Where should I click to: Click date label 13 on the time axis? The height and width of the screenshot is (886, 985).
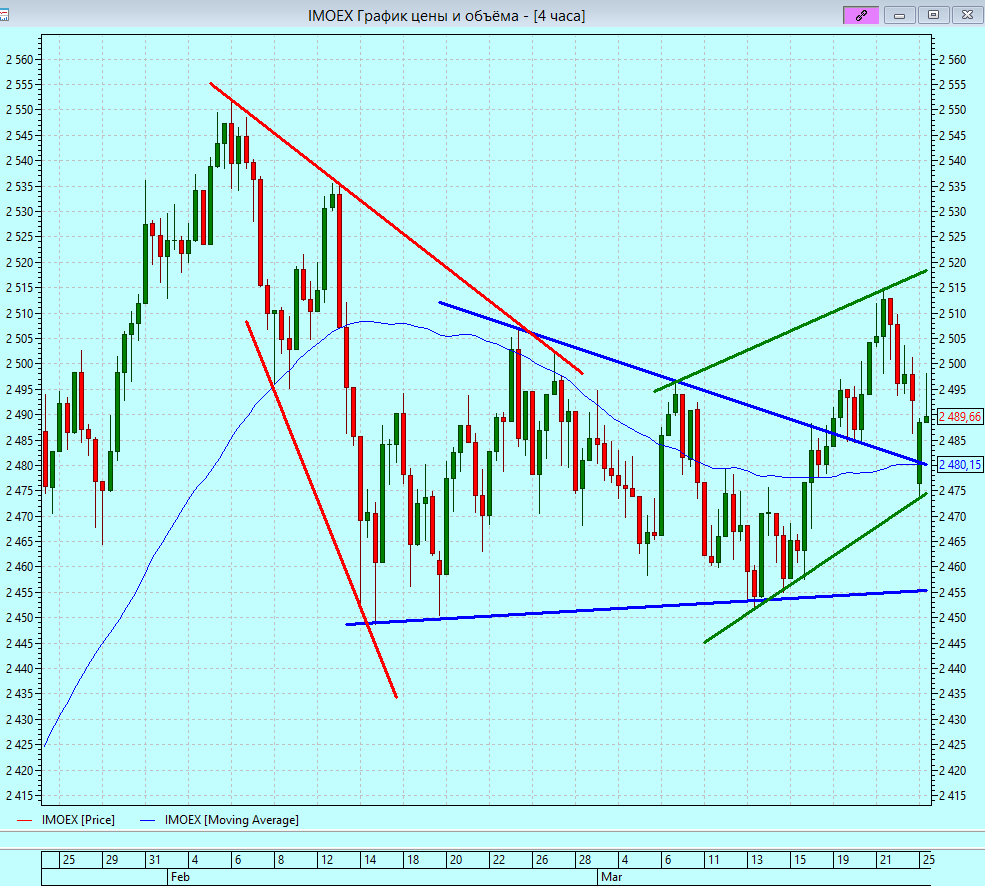pos(757,860)
